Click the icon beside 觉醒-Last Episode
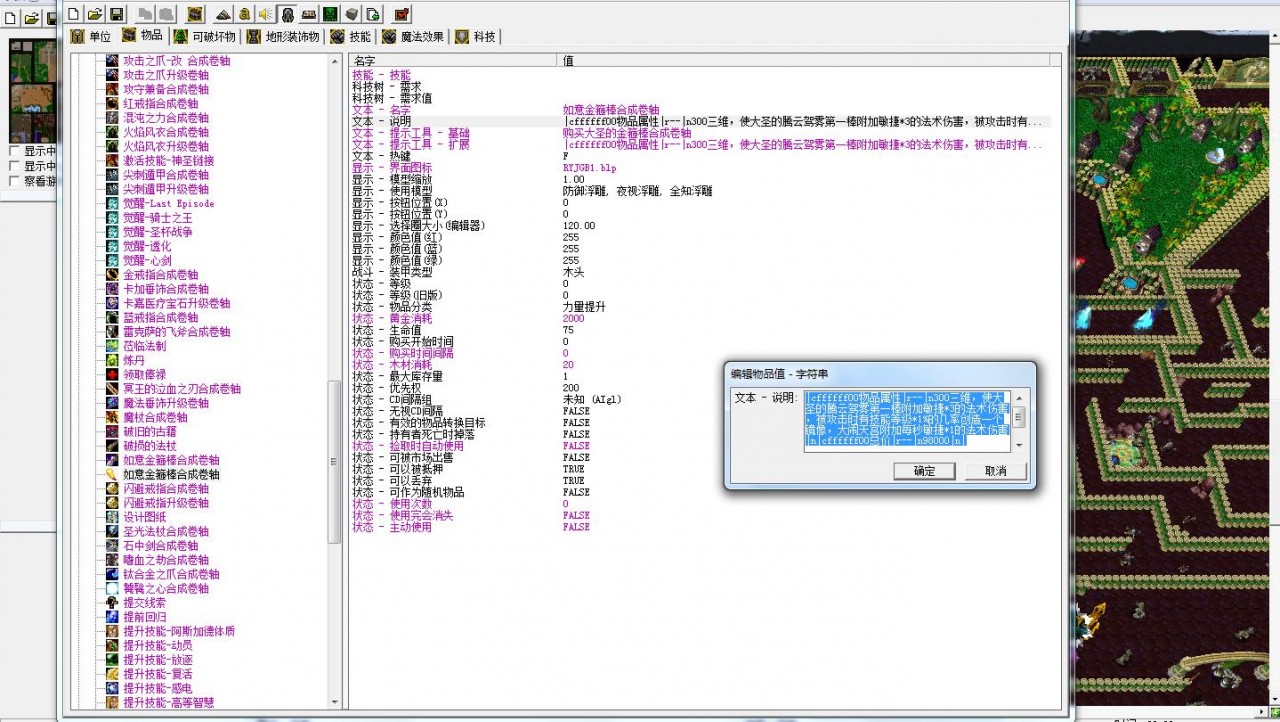 [113, 203]
